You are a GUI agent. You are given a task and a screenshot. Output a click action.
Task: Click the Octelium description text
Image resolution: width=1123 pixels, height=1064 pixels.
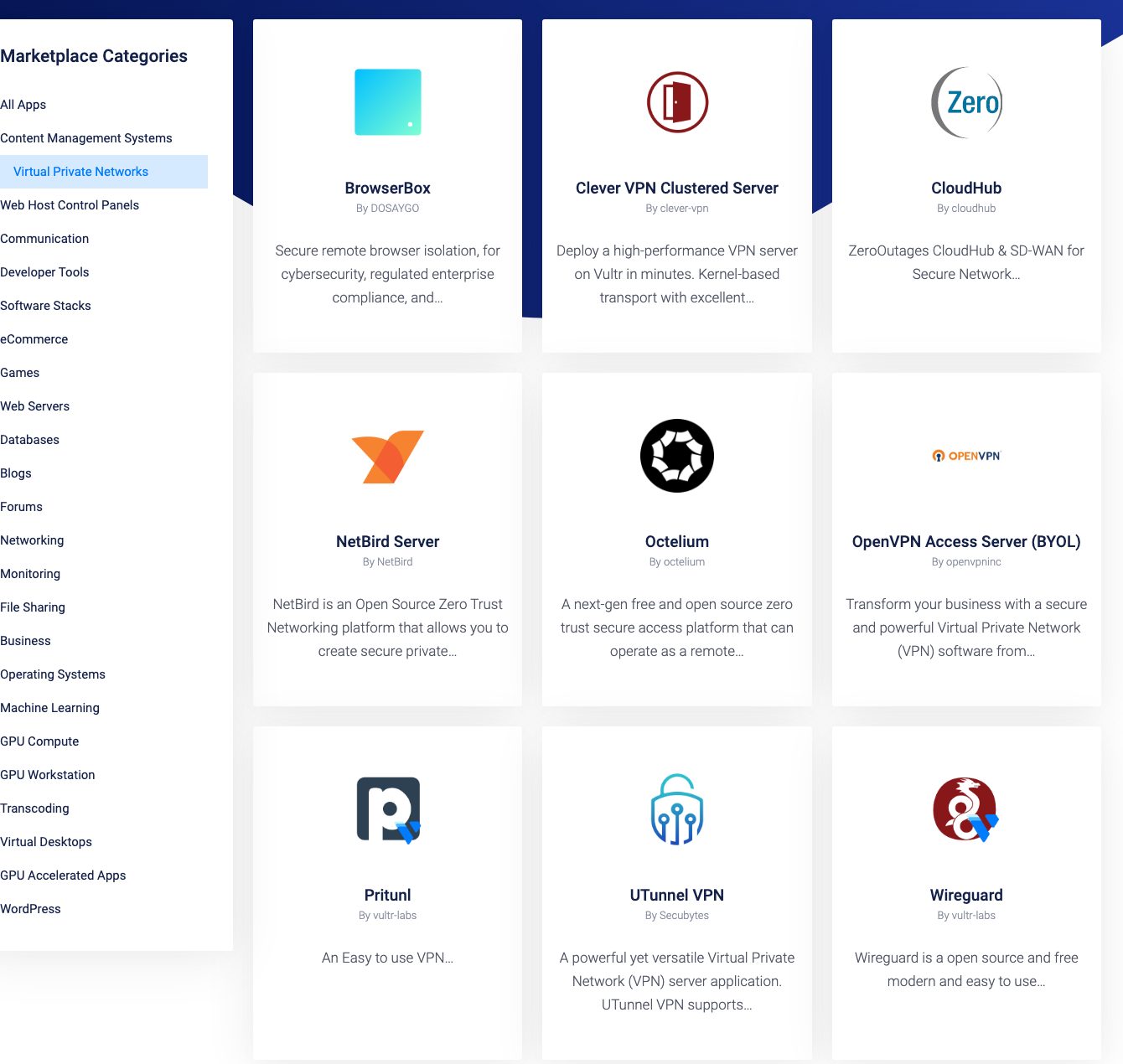[677, 628]
